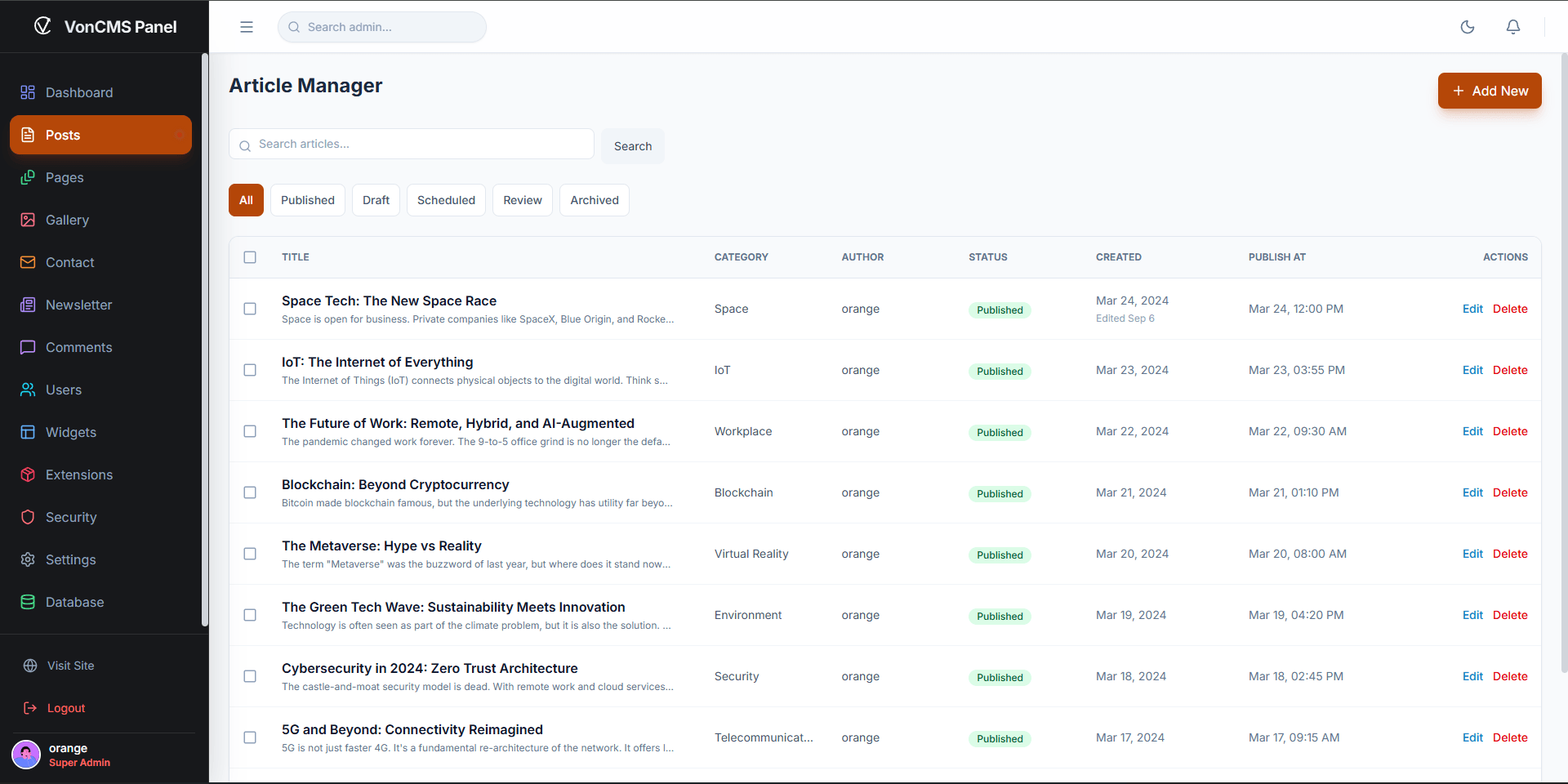Select the Review filter tab
Viewport: 1568px width, 784px height.
[523, 200]
